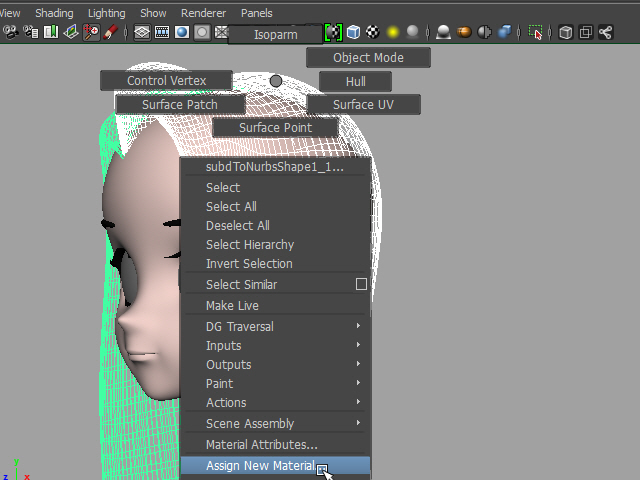
Task: Open the bookmarks icon in panel toolbar
Action: point(50,32)
